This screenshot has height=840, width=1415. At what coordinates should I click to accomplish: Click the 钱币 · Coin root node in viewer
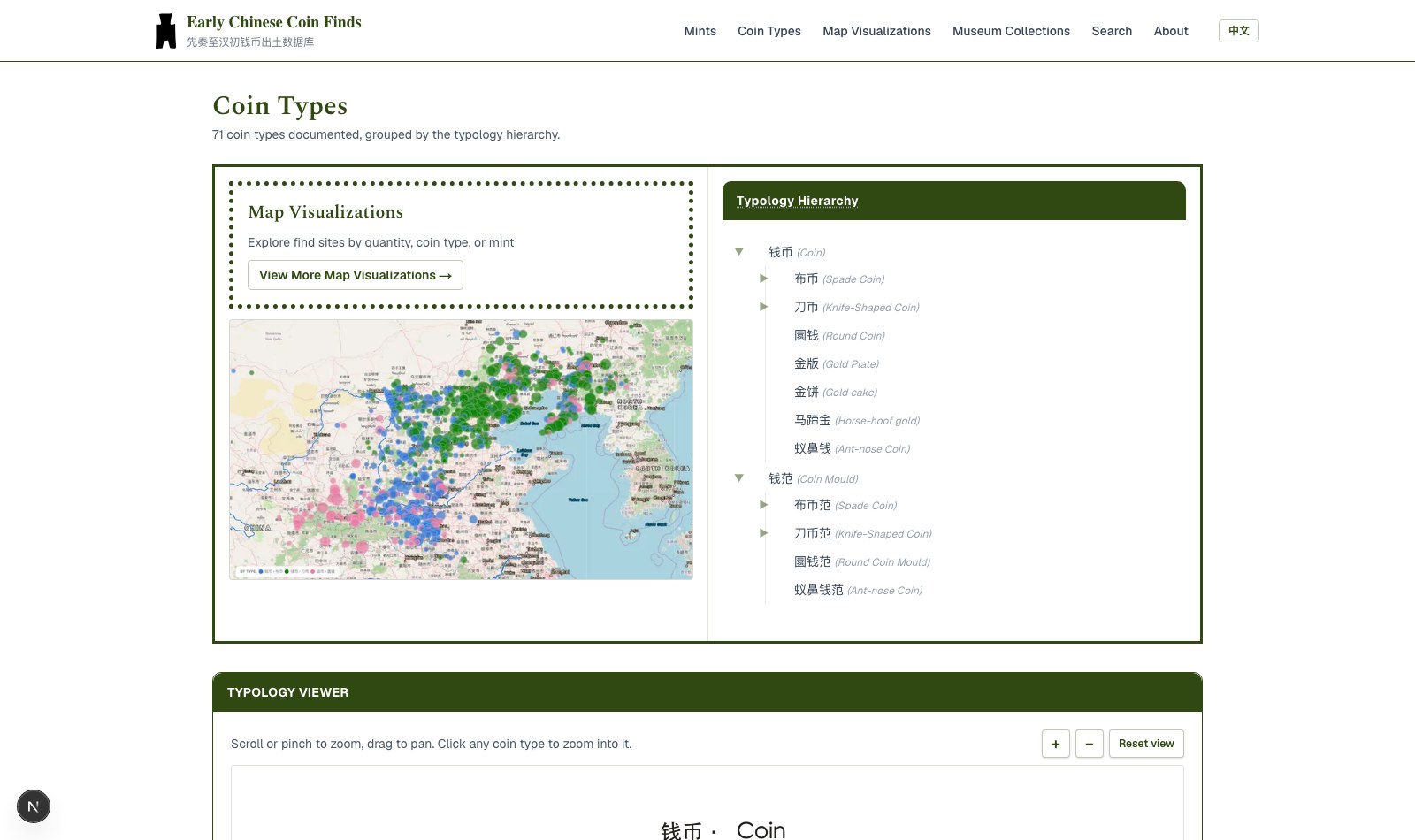click(x=723, y=829)
